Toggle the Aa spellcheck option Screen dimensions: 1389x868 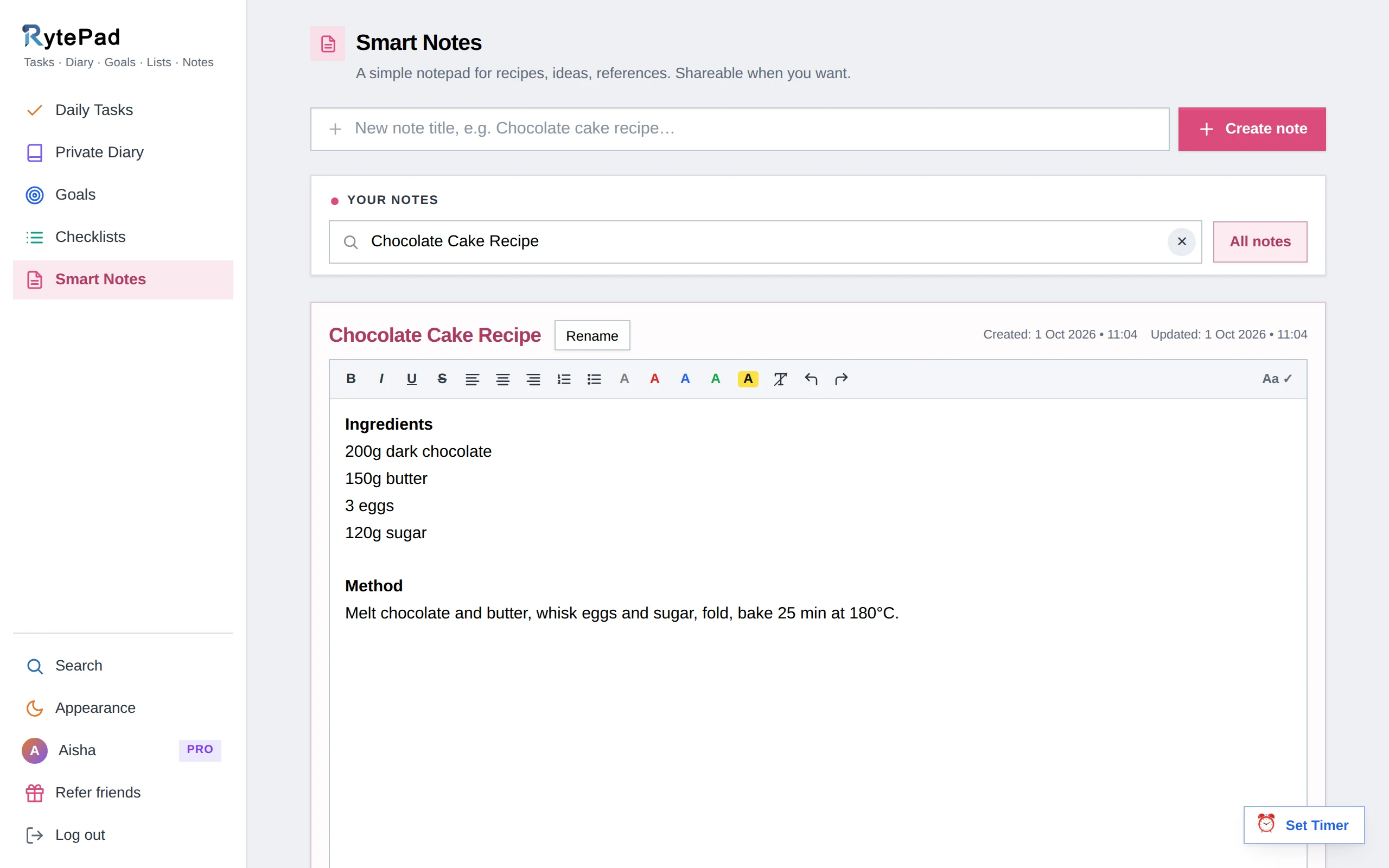pos(1277,379)
